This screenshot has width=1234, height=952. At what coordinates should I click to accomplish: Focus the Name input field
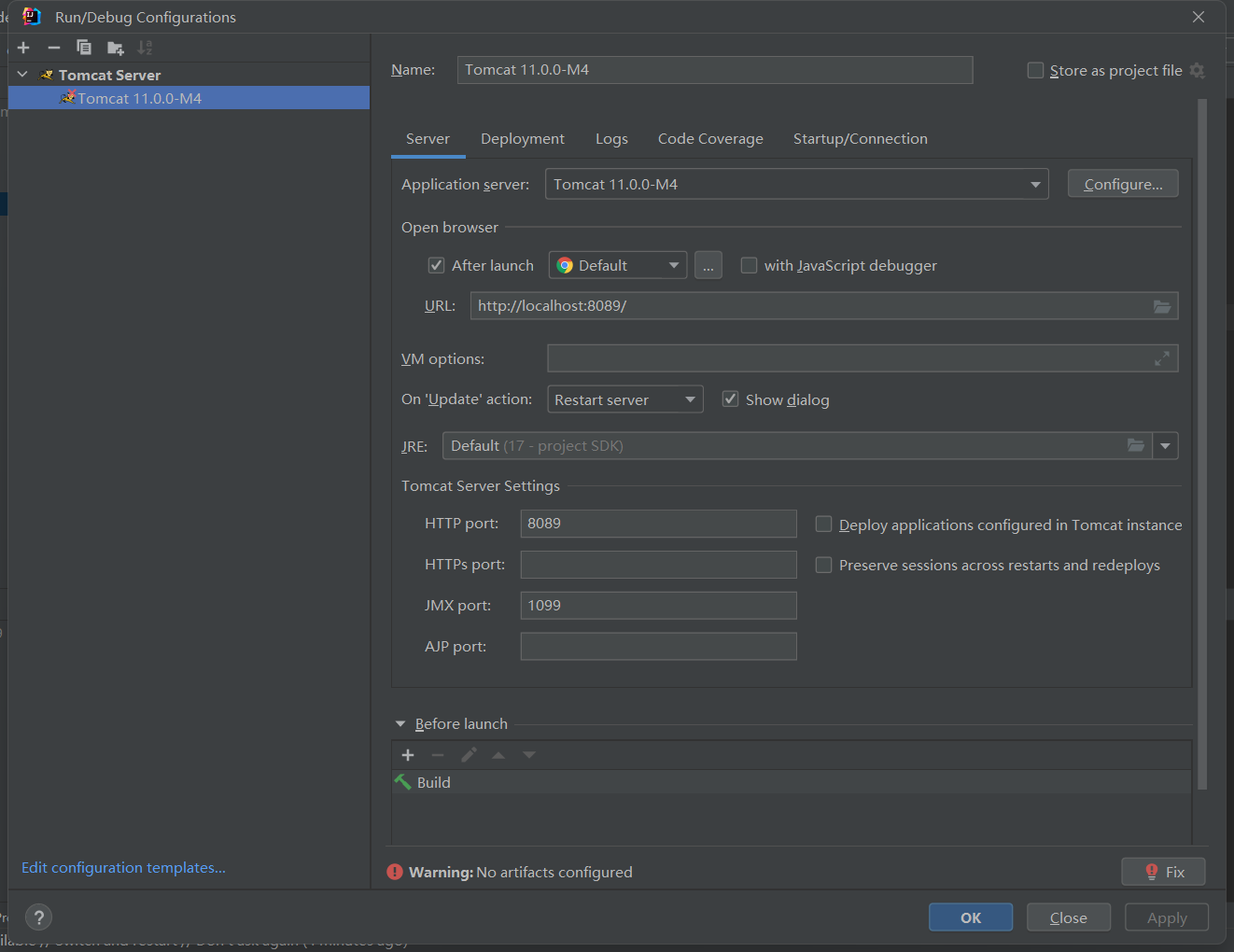coord(715,70)
